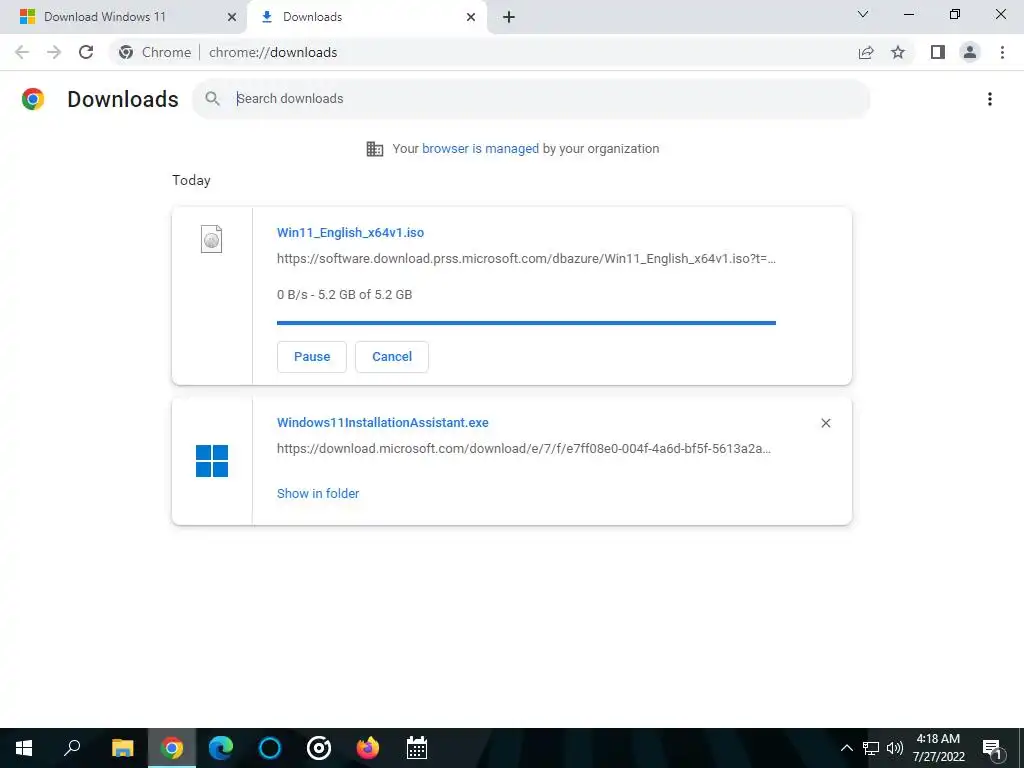The width and height of the screenshot is (1024, 768).
Task: Click the ISO download progress bar
Action: pyautogui.click(x=526, y=323)
